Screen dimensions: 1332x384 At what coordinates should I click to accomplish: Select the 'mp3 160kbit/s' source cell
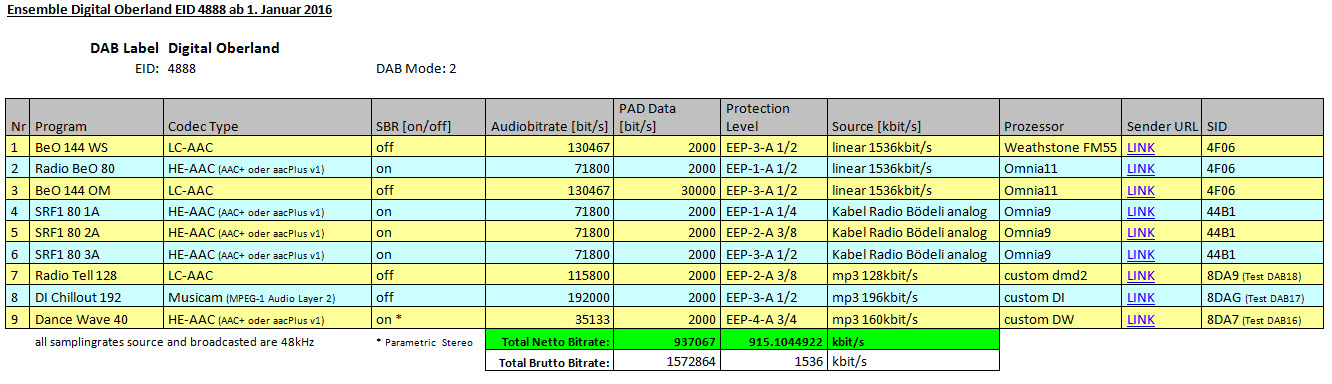(x=914, y=318)
